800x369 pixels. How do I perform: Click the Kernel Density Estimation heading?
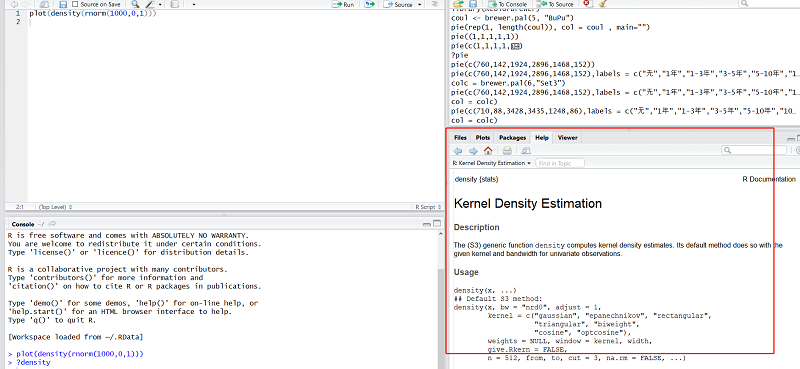point(528,204)
